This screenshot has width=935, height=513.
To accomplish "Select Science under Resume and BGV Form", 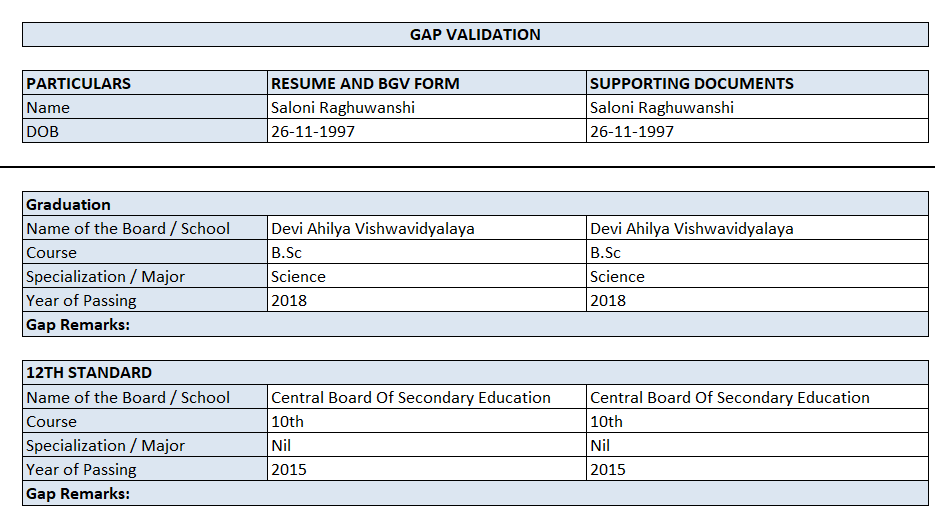I will (298, 277).
